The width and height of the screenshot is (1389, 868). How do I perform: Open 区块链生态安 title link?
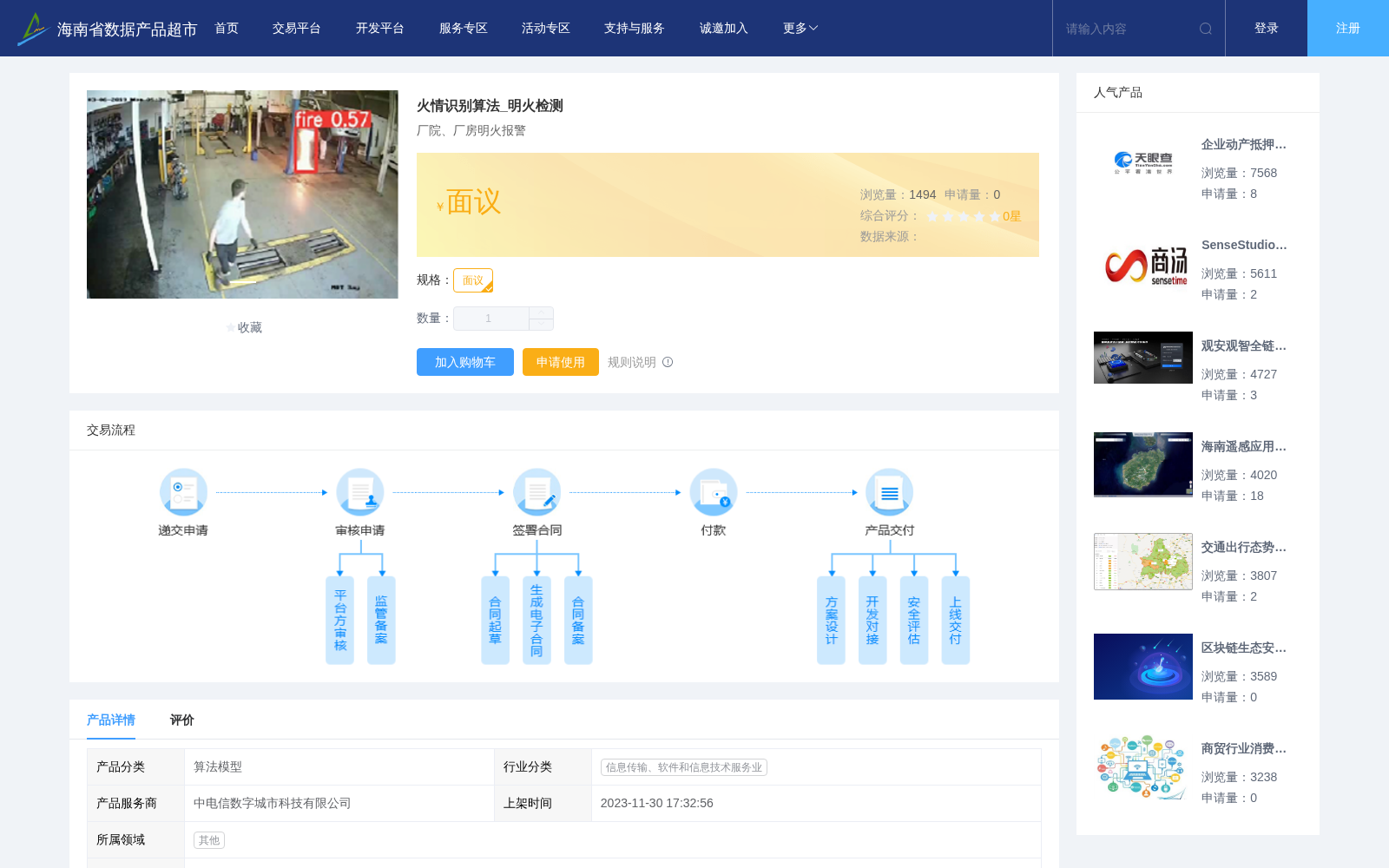pyautogui.click(x=1244, y=648)
